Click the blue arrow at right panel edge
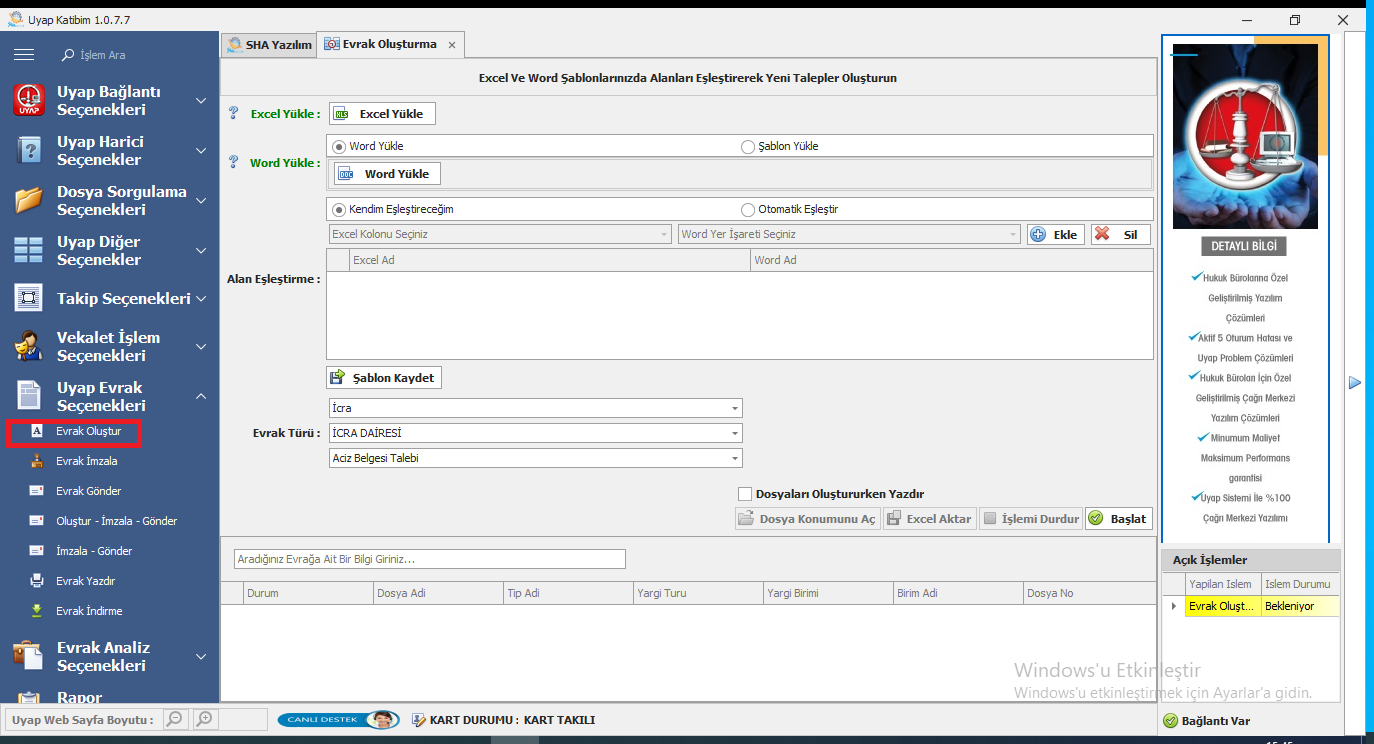The height and width of the screenshot is (744, 1374). [x=1355, y=382]
